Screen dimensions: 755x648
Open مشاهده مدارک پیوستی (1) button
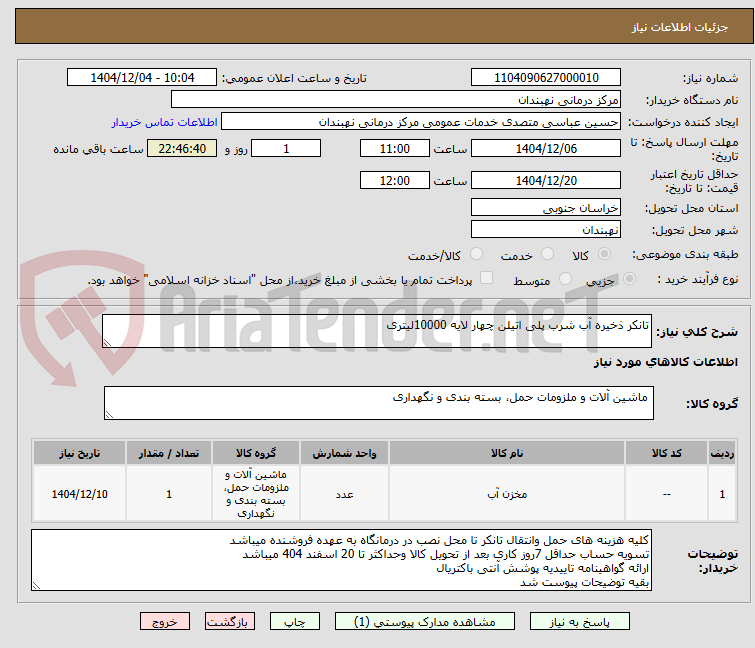coord(425,622)
